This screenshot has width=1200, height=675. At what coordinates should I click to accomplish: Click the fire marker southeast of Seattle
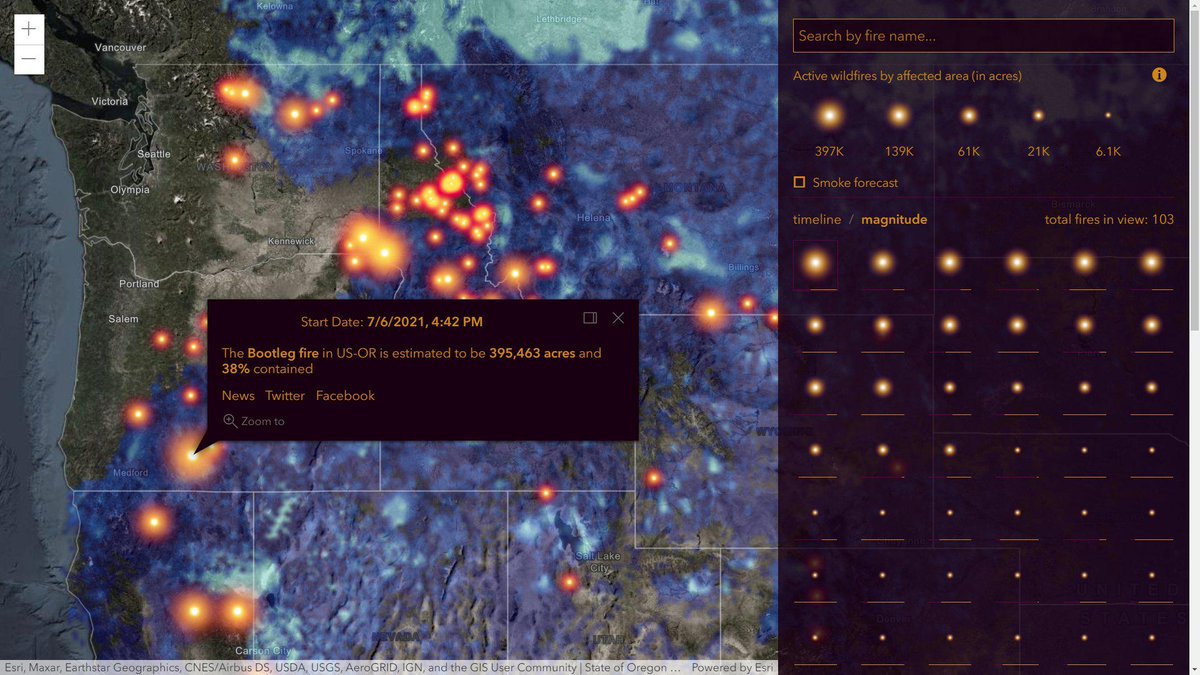[234, 159]
